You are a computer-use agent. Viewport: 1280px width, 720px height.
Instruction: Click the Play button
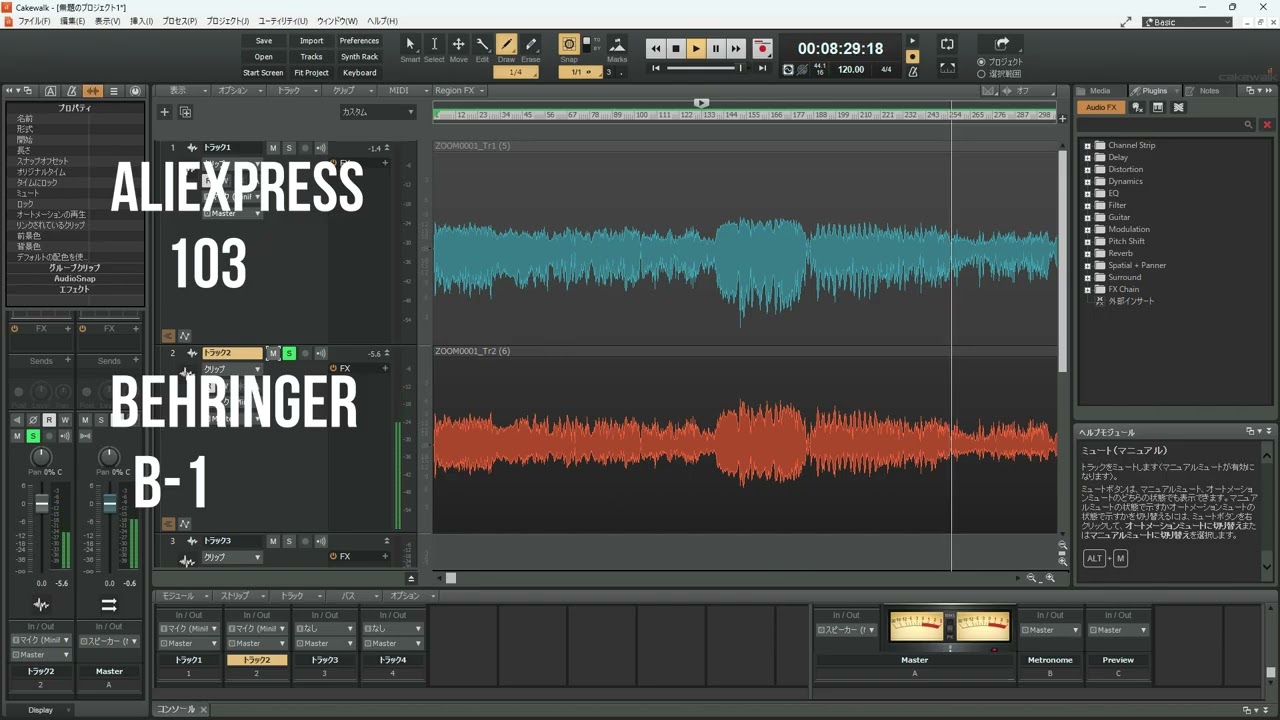(696, 48)
